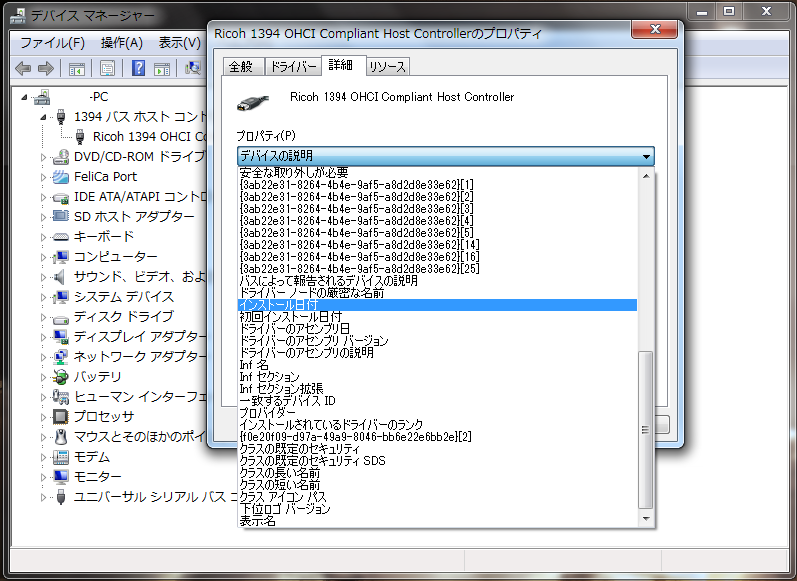
Task: Switch to the リソース tab
Action: (387, 67)
